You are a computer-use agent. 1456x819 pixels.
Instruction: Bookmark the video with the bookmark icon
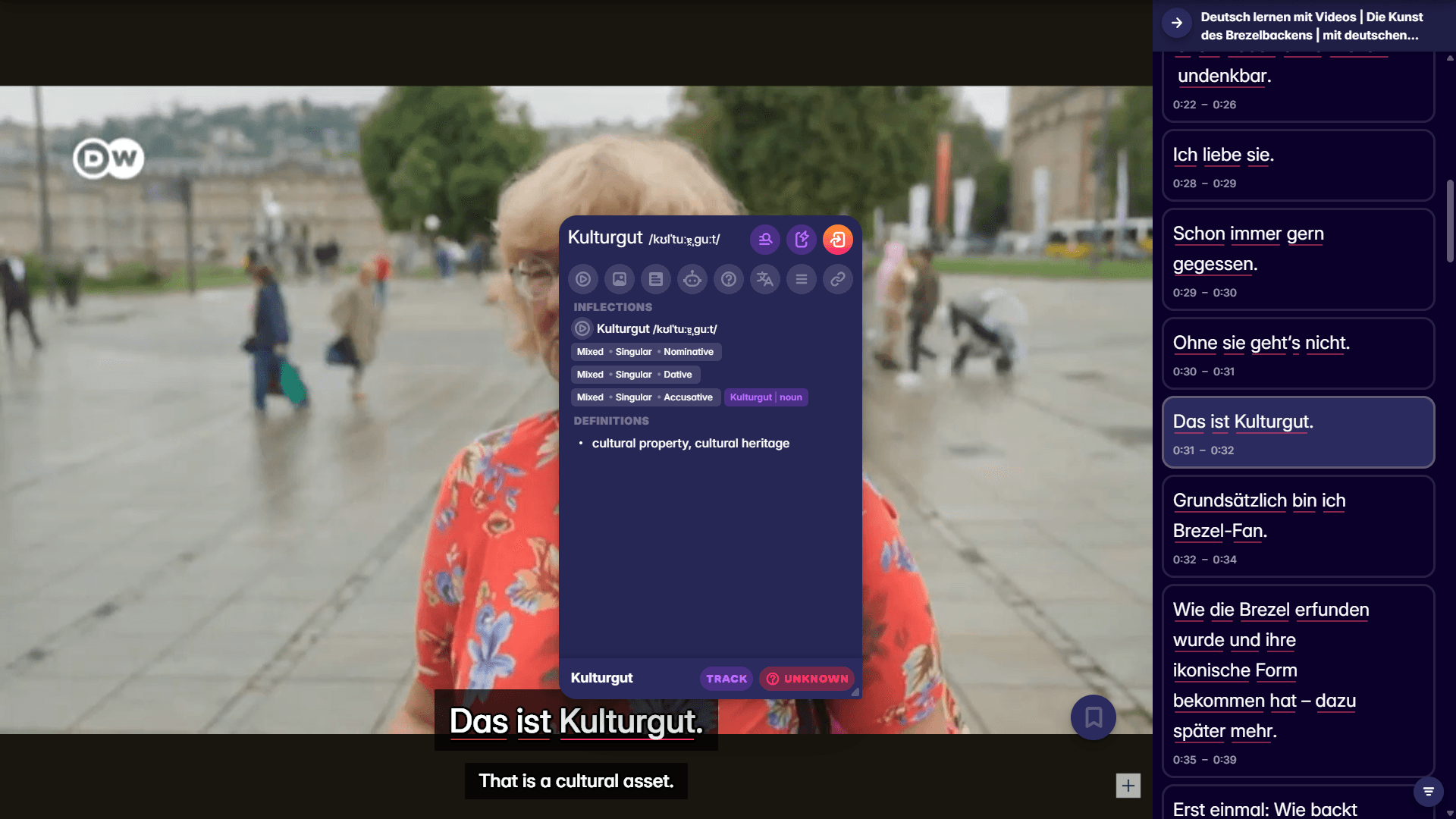tap(1093, 717)
